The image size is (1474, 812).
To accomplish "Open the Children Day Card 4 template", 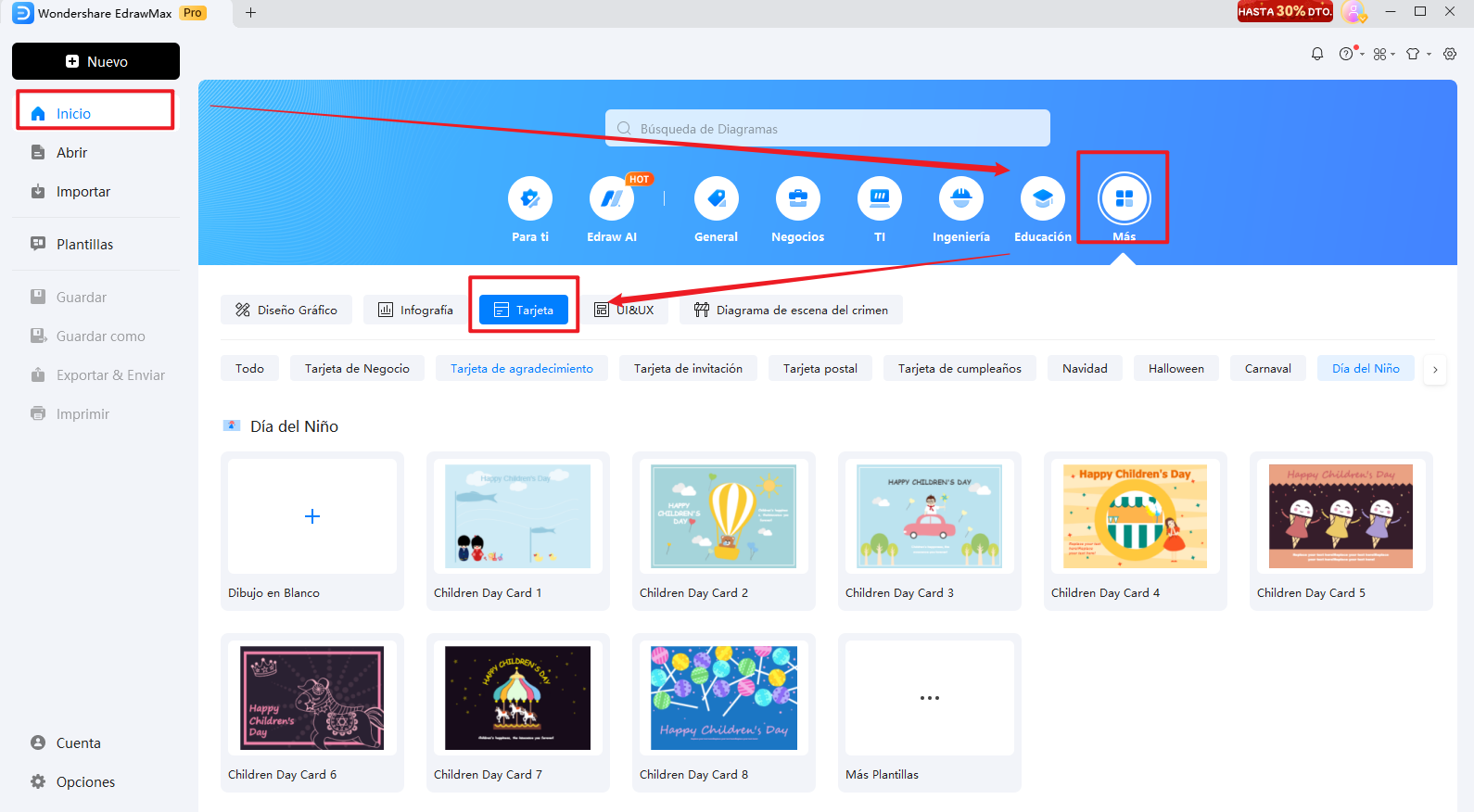I will tap(1135, 517).
